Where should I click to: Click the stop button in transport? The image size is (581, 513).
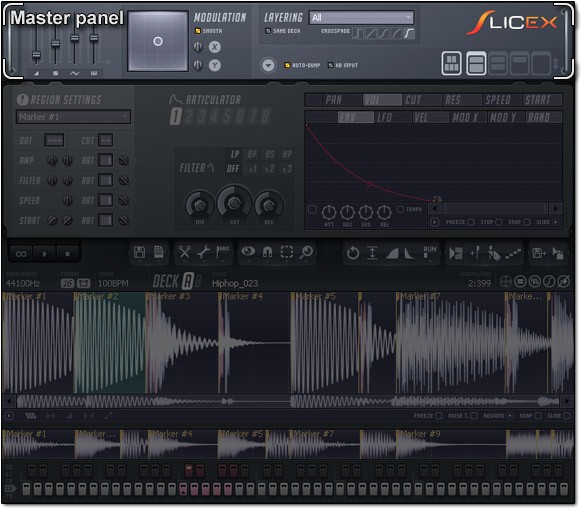pos(67,254)
